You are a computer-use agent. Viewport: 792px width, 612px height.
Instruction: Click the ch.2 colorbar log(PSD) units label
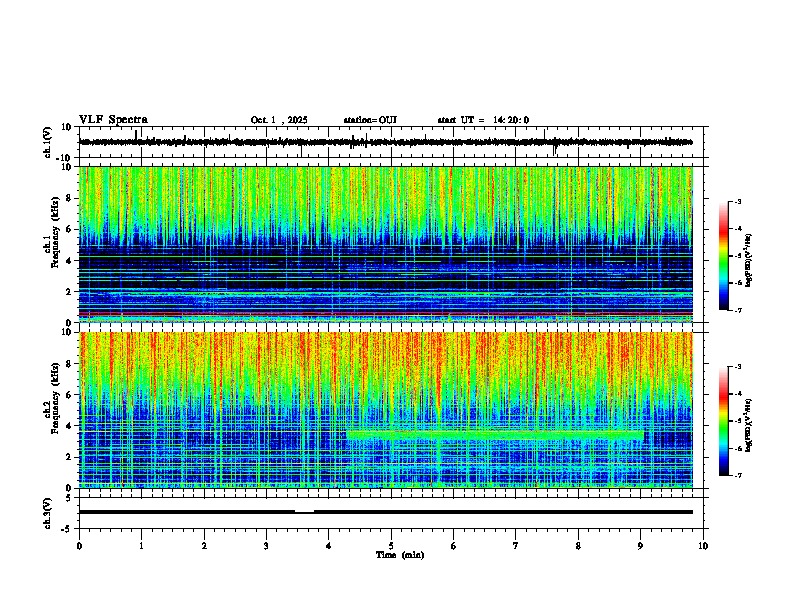[x=749, y=425]
